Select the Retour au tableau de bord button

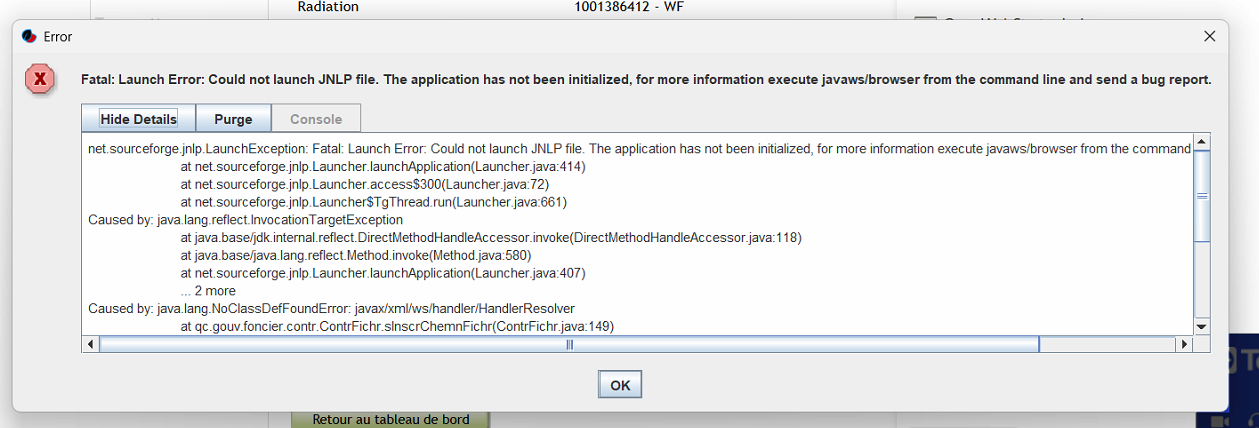(391, 419)
